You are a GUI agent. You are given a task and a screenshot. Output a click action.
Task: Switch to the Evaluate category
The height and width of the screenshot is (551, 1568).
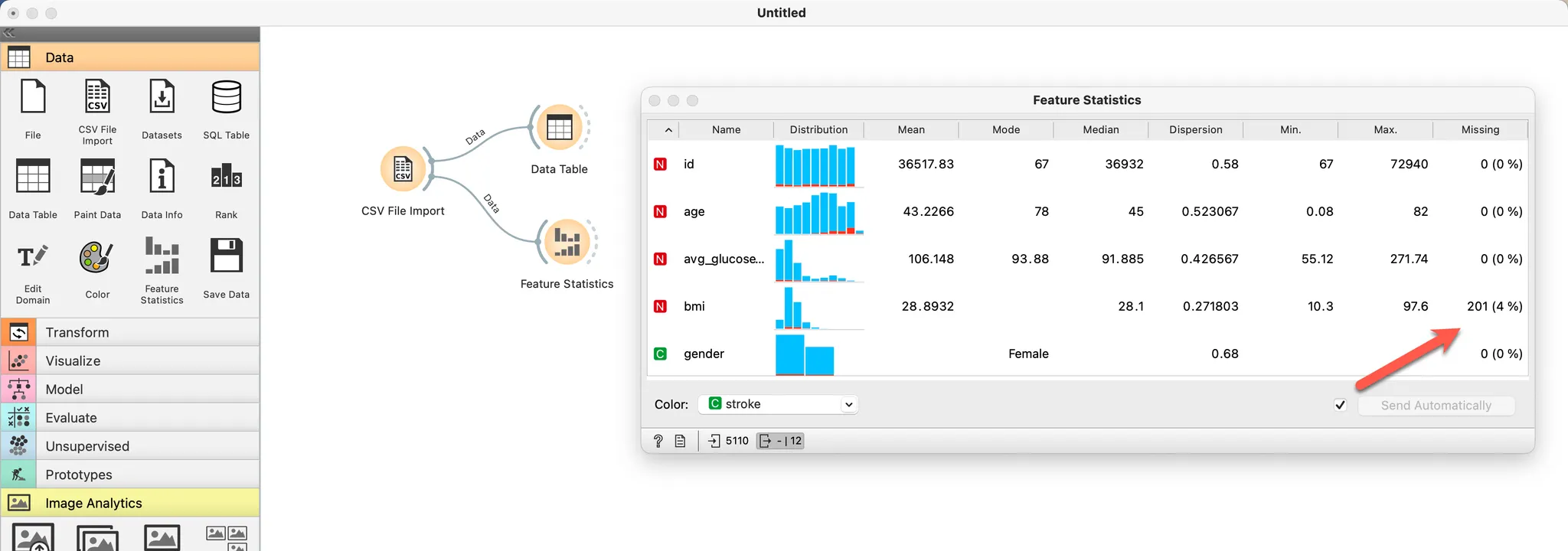tap(130, 418)
